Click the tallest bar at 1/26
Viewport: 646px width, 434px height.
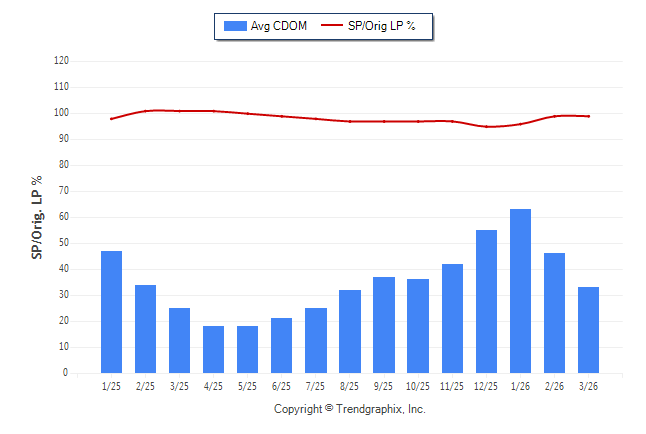(520, 291)
